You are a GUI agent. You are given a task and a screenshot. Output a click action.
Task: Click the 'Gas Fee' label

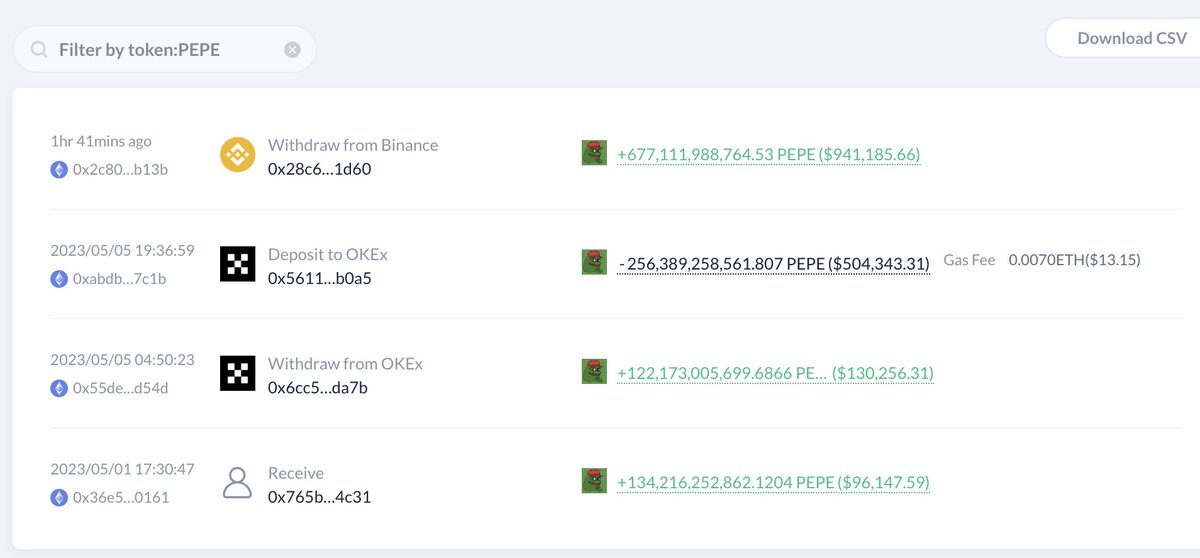(x=969, y=260)
